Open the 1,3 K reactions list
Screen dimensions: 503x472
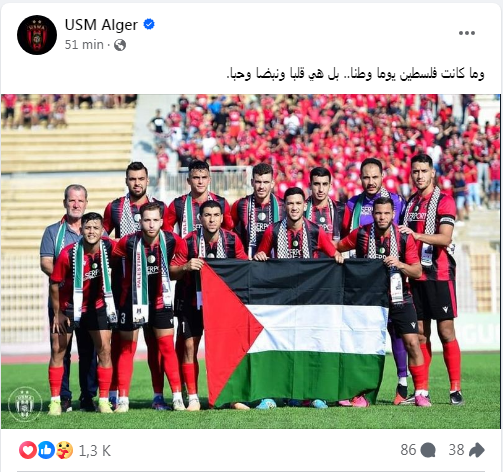coord(95,451)
